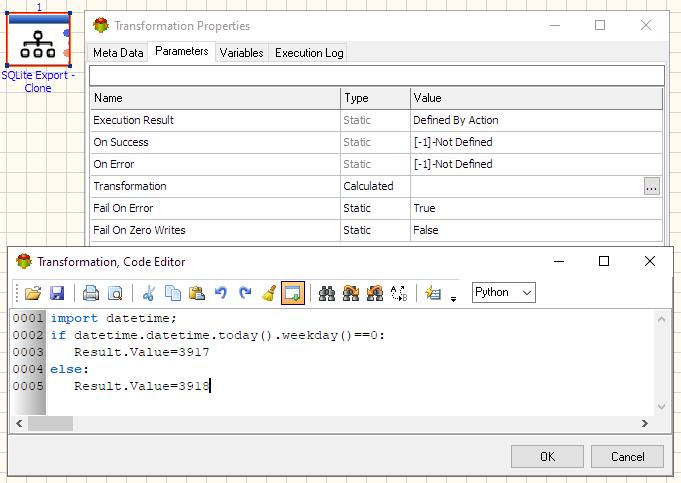The height and width of the screenshot is (483, 681).
Task: Close the Transformation Properties window
Action: pyautogui.click(x=646, y=25)
